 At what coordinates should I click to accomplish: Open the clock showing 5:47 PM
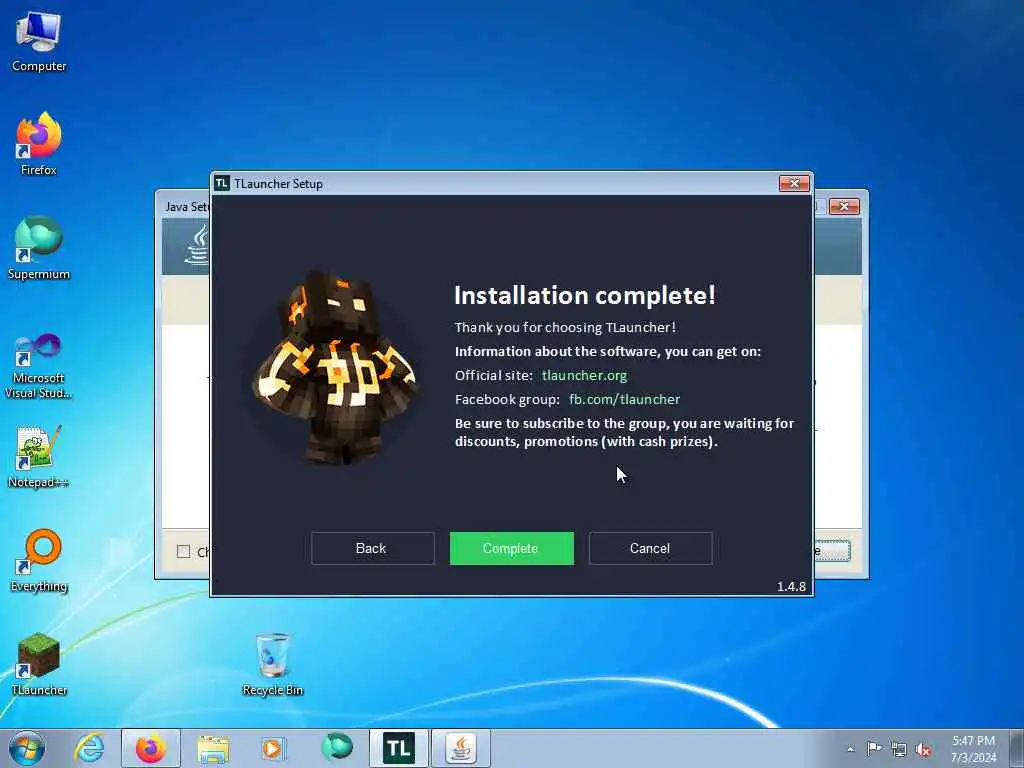coord(973,749)
